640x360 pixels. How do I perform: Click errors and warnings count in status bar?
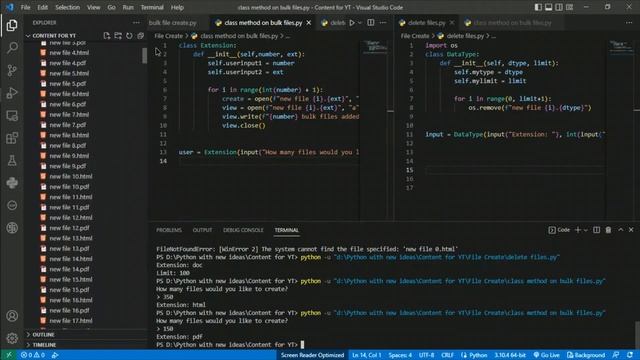tap(33, 355)
